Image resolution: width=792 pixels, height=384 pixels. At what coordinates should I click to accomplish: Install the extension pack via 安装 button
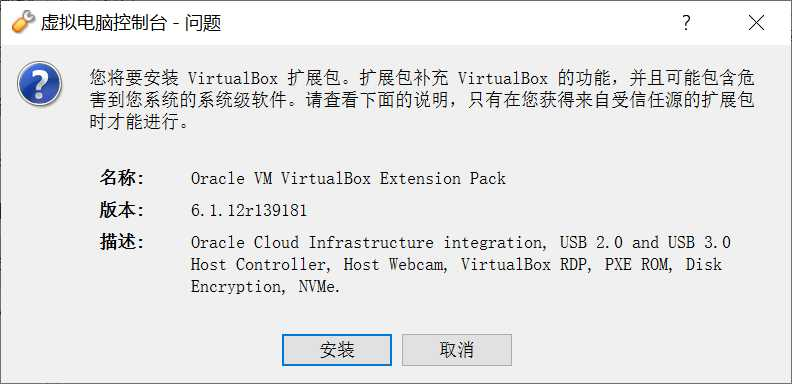(337, 350)
